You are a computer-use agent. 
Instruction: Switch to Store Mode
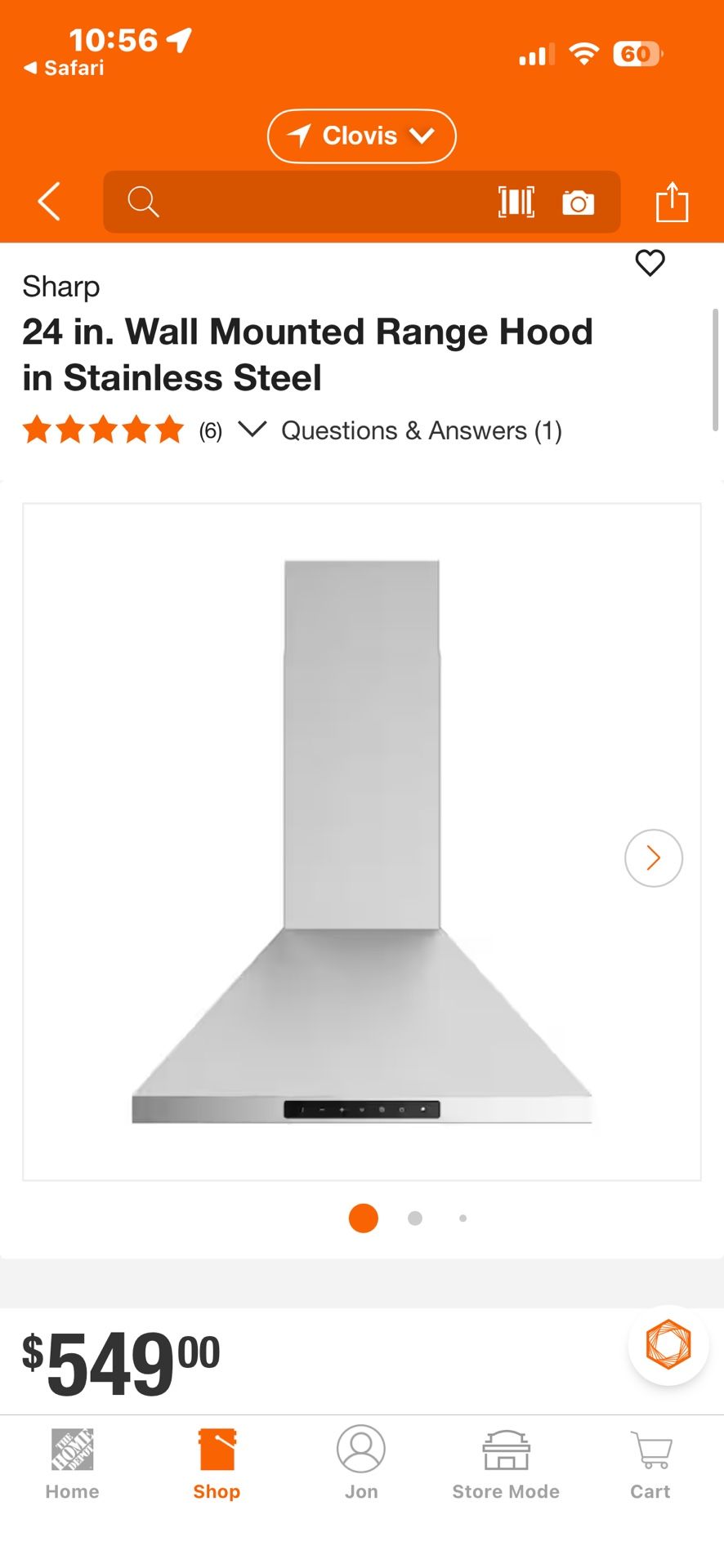(x=506, y=1465)
